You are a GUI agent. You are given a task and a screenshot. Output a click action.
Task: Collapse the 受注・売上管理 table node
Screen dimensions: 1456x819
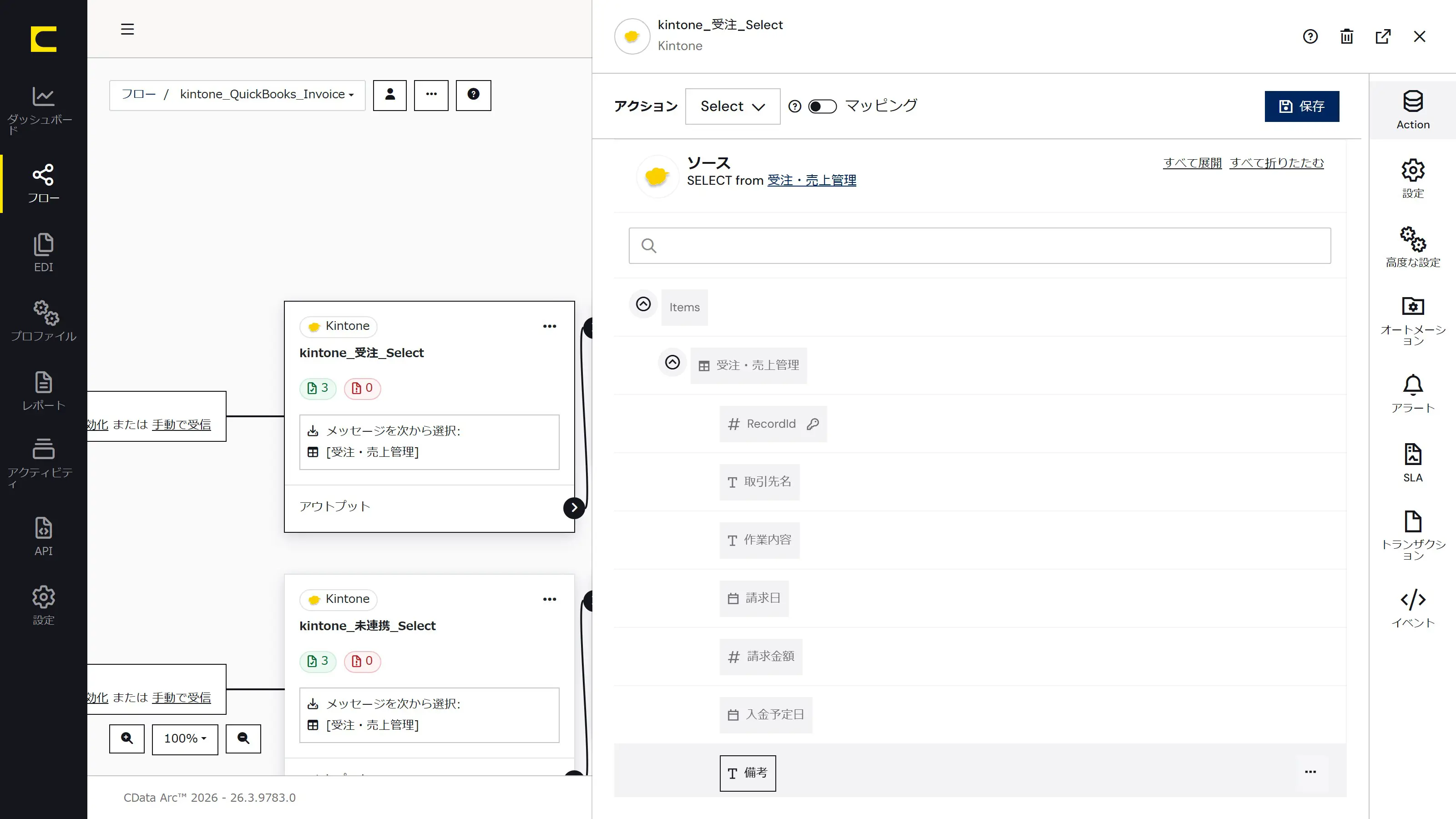coord(672,362)
